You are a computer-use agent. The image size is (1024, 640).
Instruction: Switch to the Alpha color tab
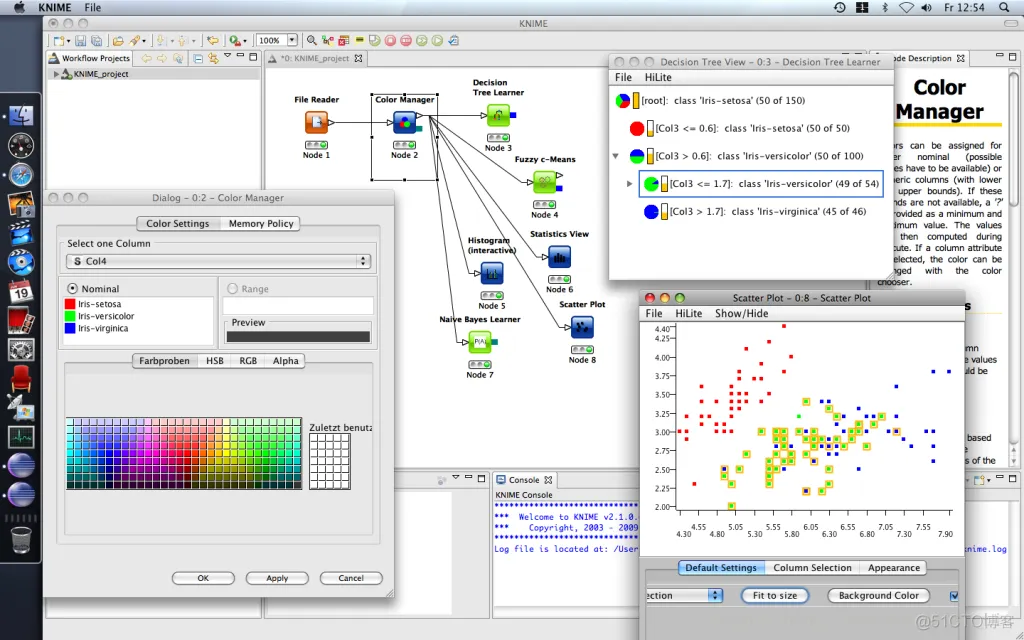[x=285, y=360]
